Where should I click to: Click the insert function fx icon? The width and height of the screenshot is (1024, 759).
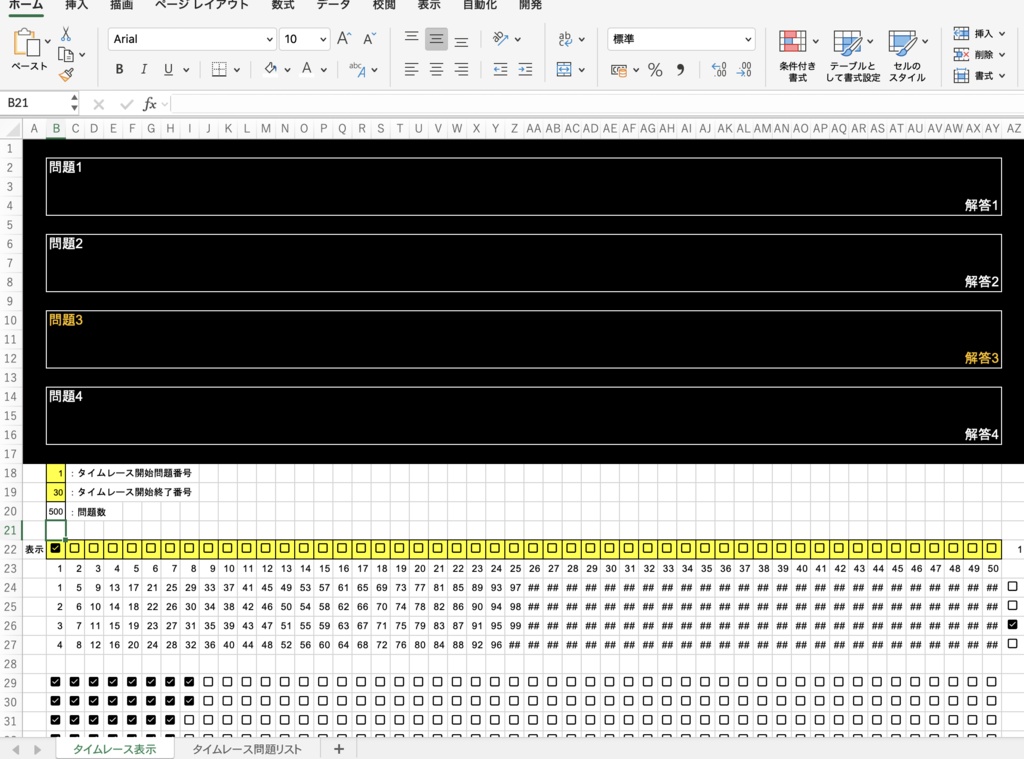pos(150,104)
